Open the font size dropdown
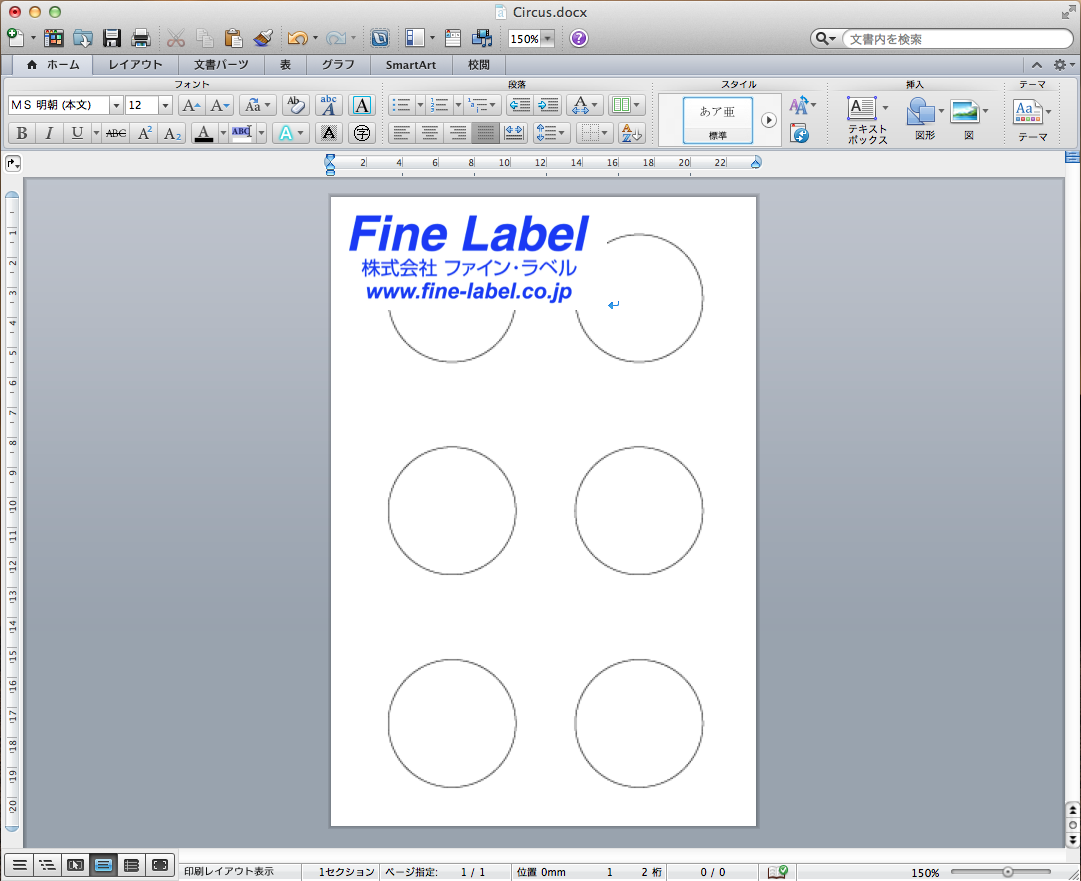This screenshot has width=1081, height=881. coord(165,105)
